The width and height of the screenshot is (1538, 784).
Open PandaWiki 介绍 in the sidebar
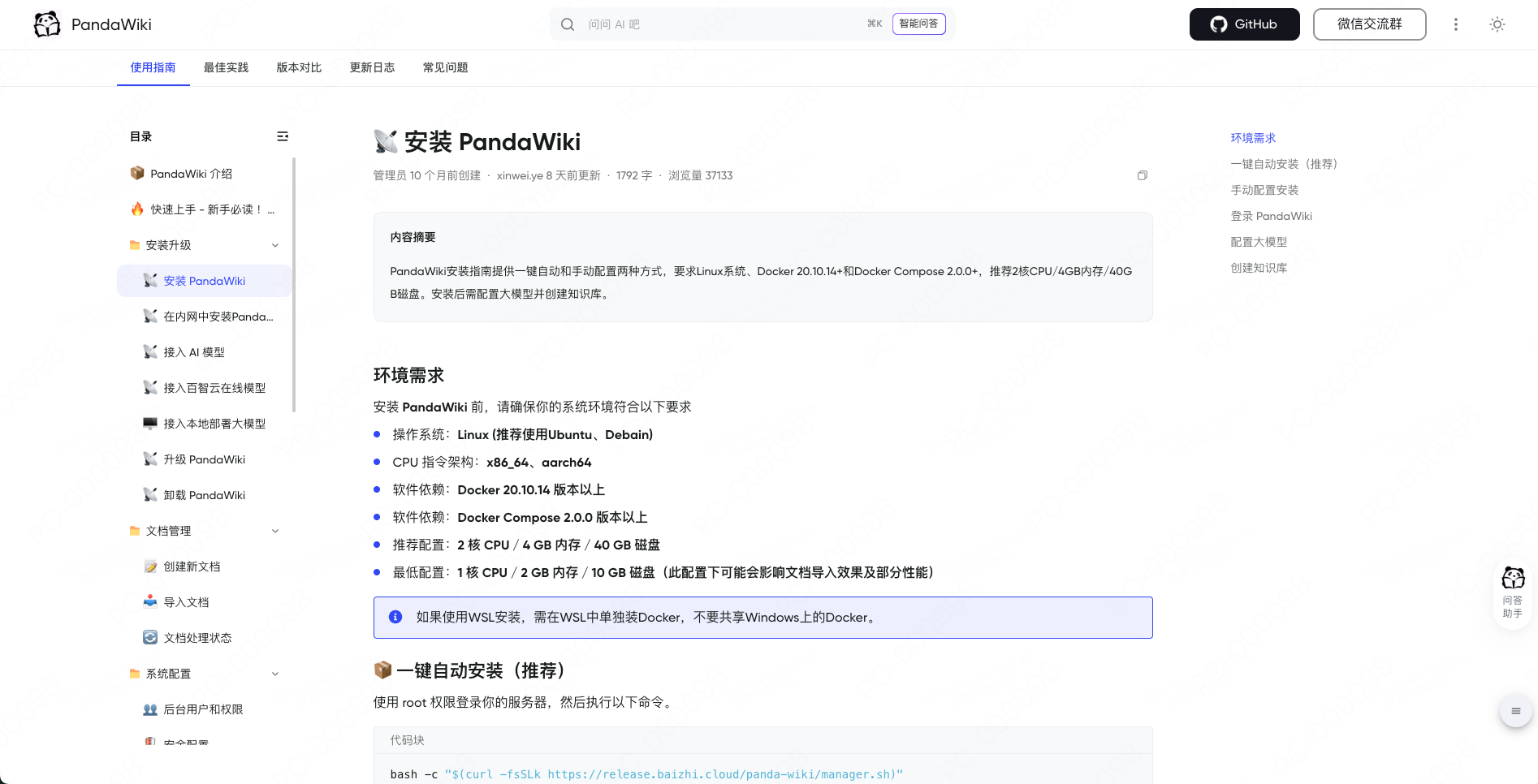pos(191,174)
